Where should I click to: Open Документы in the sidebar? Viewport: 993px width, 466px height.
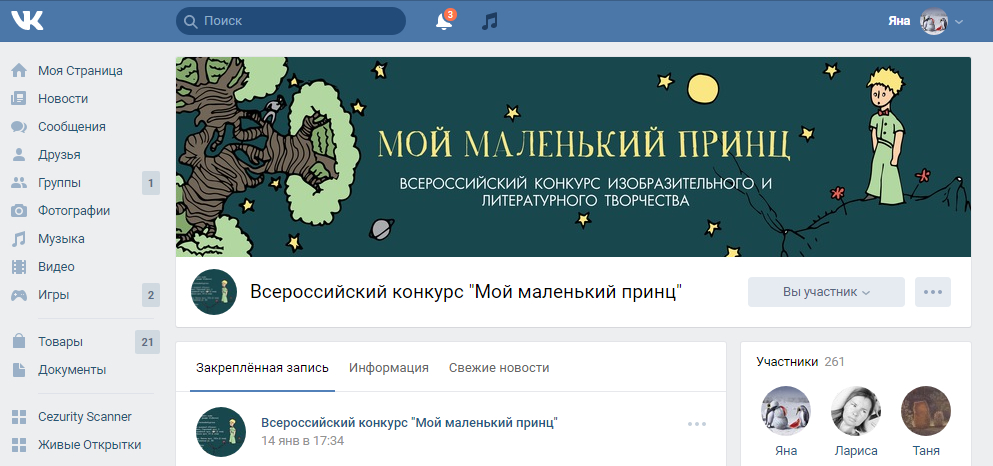(x=72, y=370)
